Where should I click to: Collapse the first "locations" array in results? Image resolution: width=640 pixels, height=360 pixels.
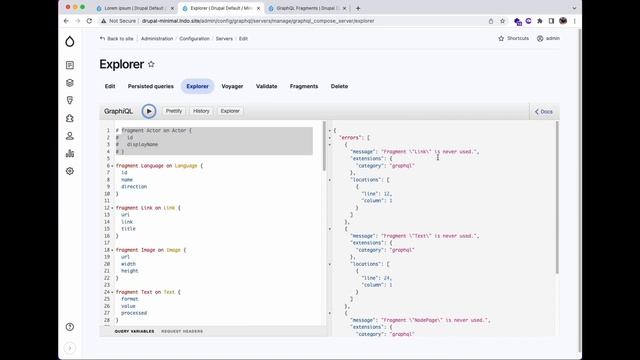tap(330, 180)
